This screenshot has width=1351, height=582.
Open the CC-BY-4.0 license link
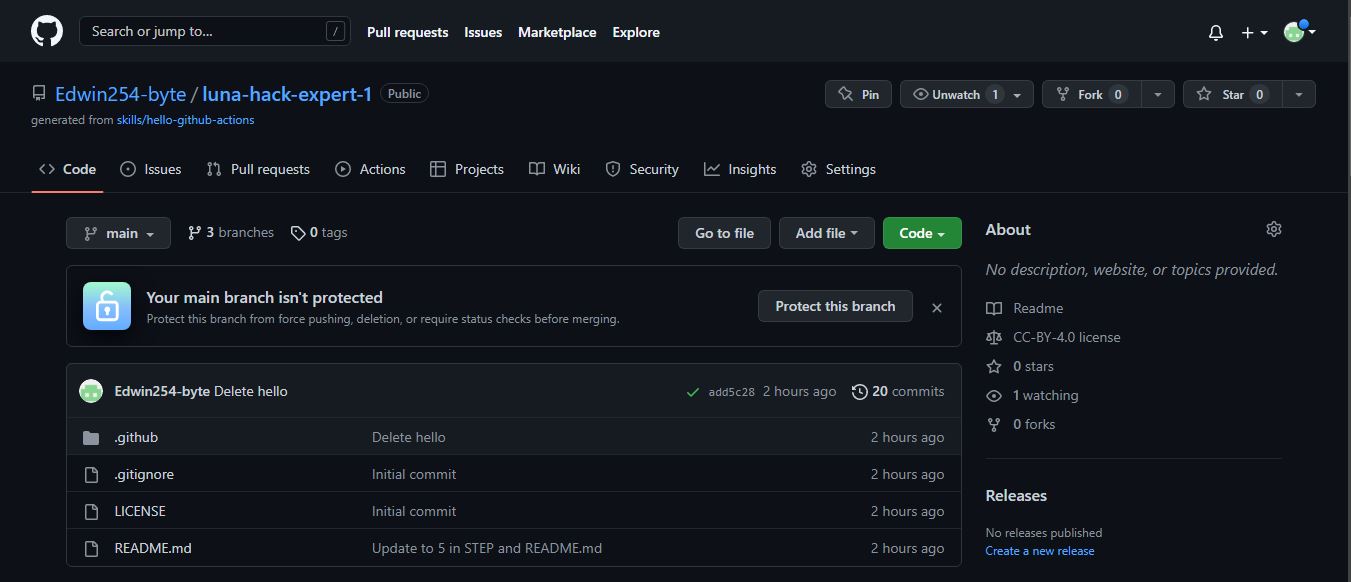coord(1053,337)
